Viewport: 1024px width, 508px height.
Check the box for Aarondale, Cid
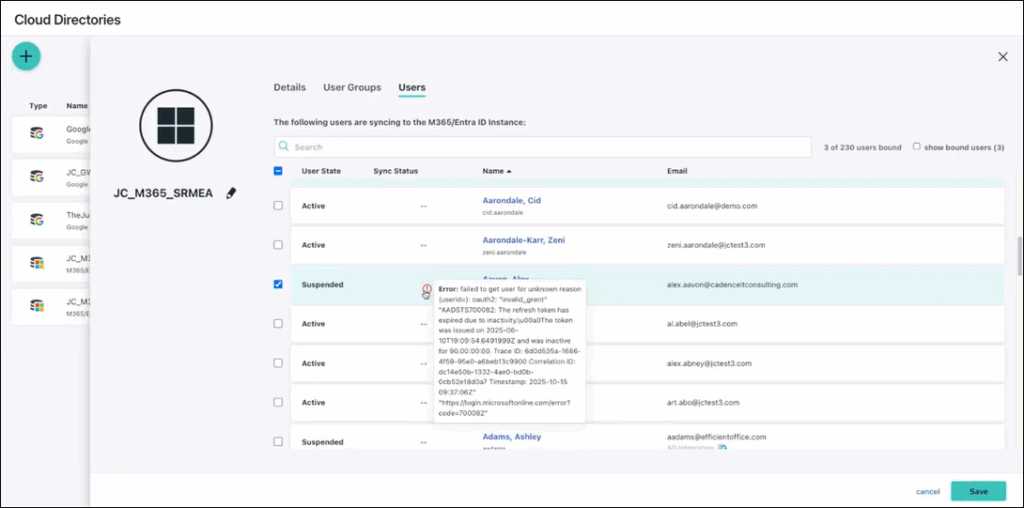click(x=278, y=205)
